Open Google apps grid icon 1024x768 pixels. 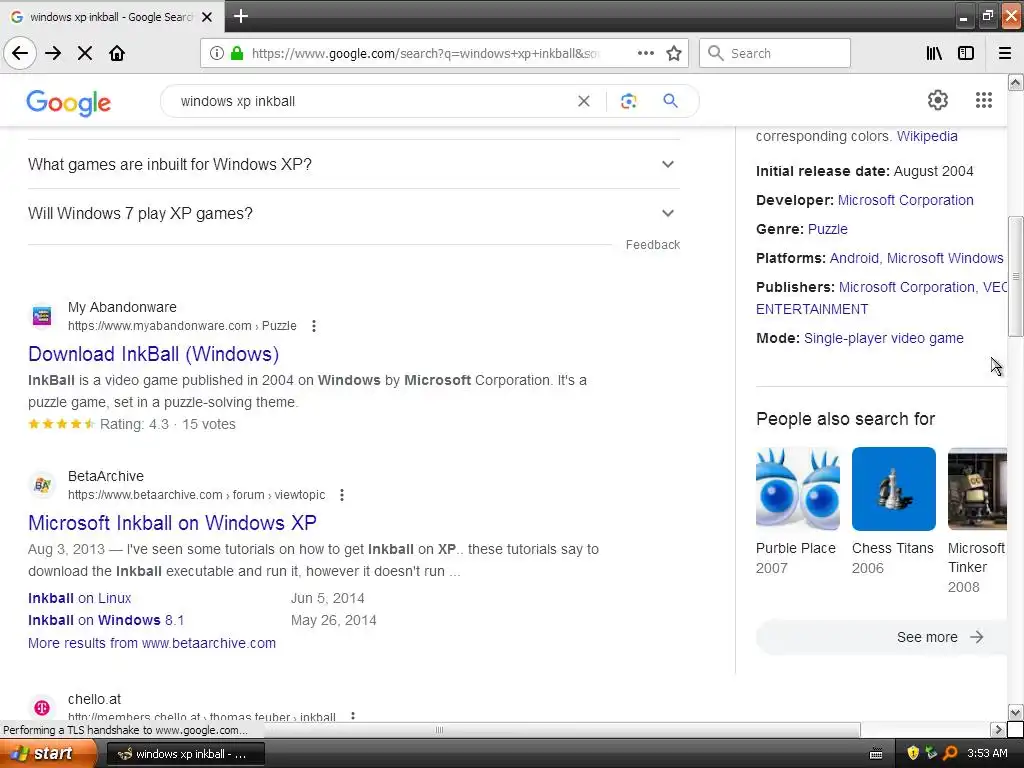[984, 100]
